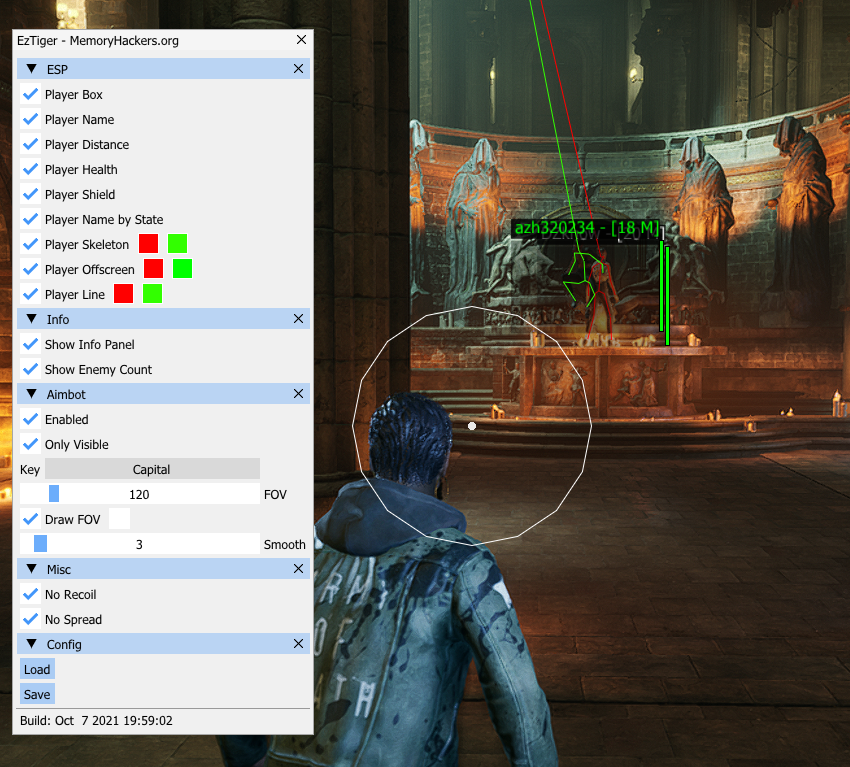The width and height of the screenshot is (850, 767).
Task: Close the Info section with its X
Action: click(x=298, y=319)
